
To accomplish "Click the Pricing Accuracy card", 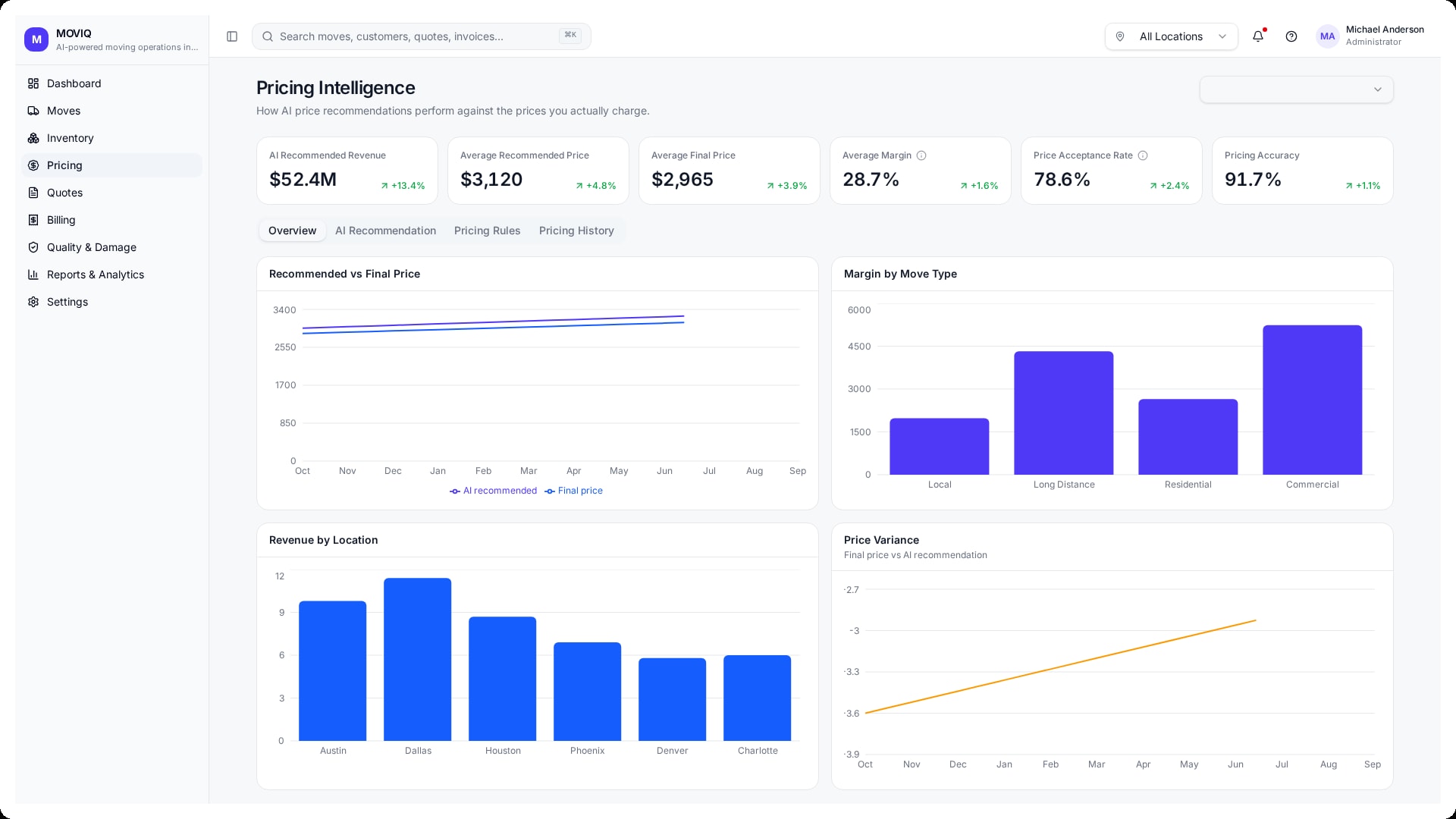I will [1303, 171].
